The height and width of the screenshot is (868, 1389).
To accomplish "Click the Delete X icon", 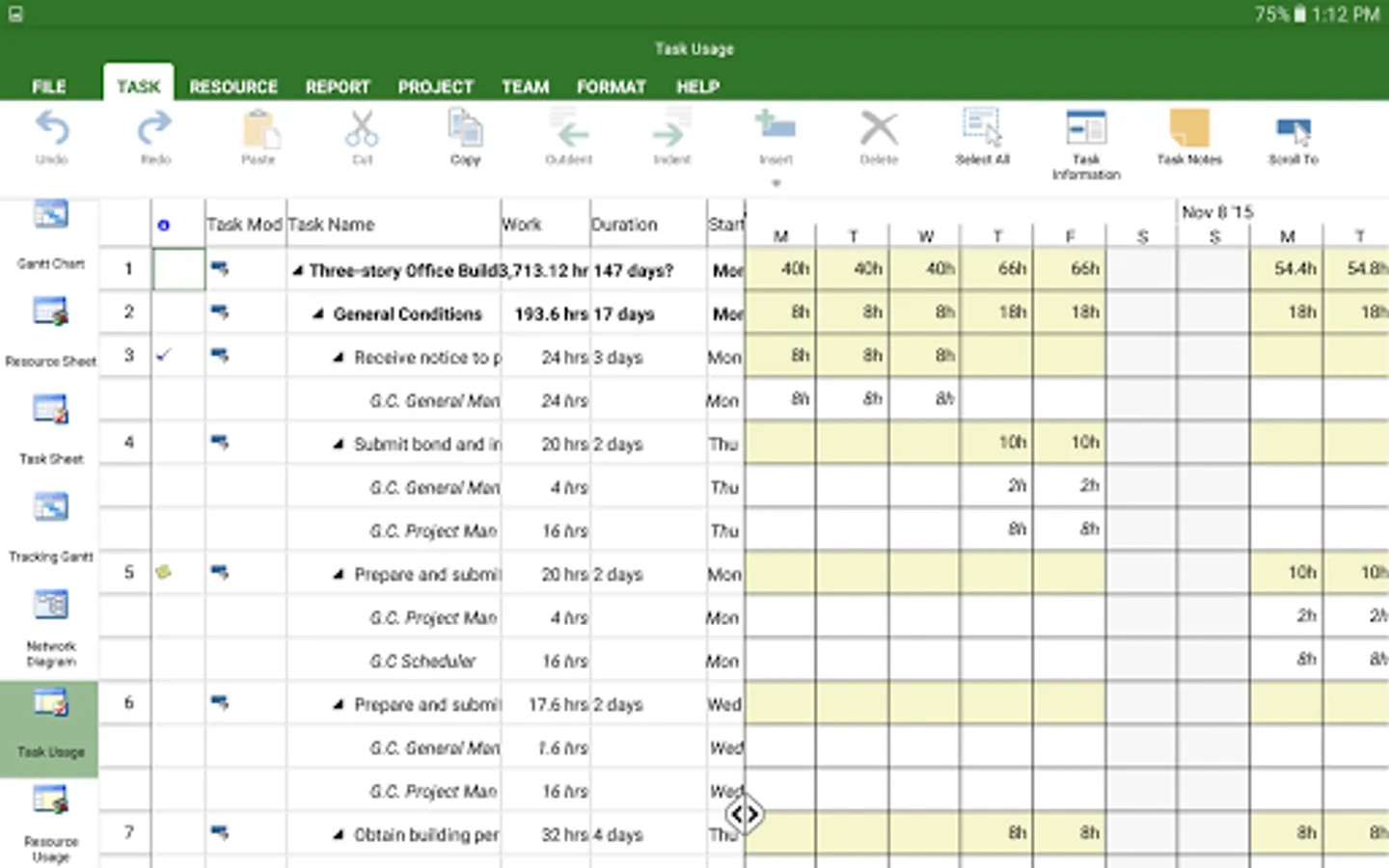I will (x=879, y=129).
